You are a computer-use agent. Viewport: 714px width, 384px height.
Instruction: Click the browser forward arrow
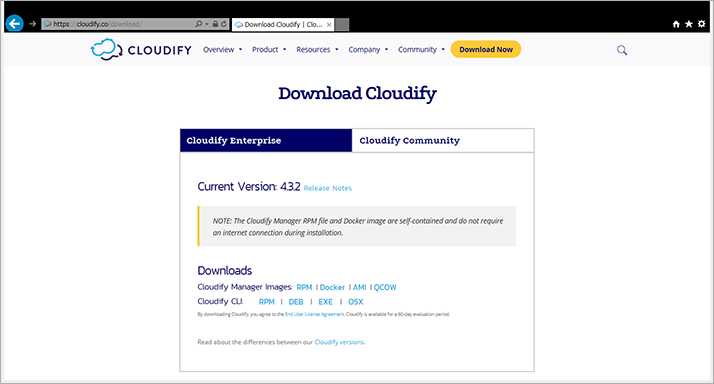coord(32,24)
